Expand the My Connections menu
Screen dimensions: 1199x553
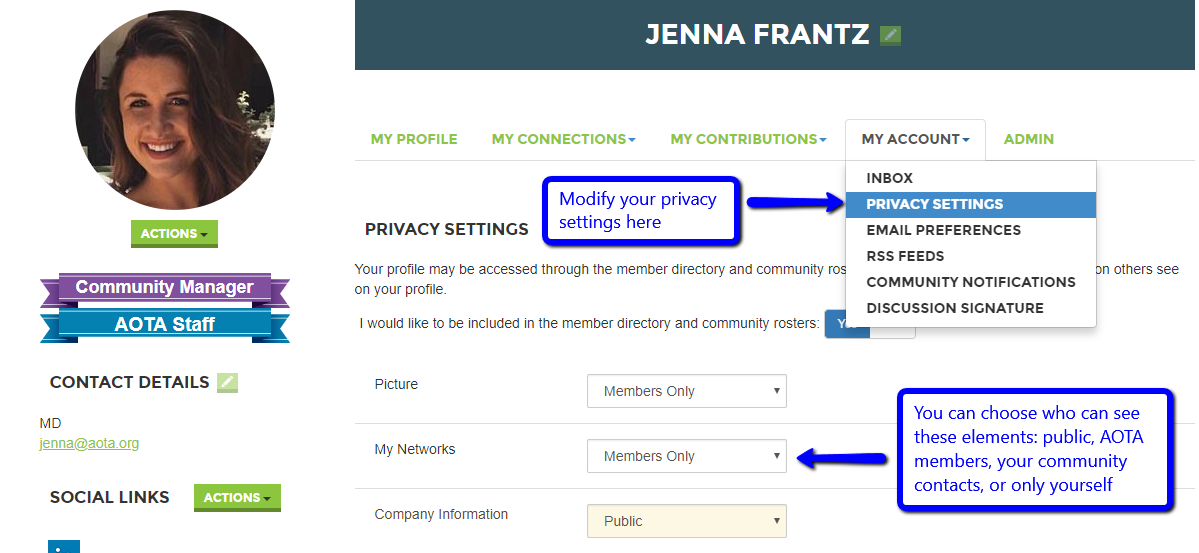pyautogui.click(x=564, y=139)
